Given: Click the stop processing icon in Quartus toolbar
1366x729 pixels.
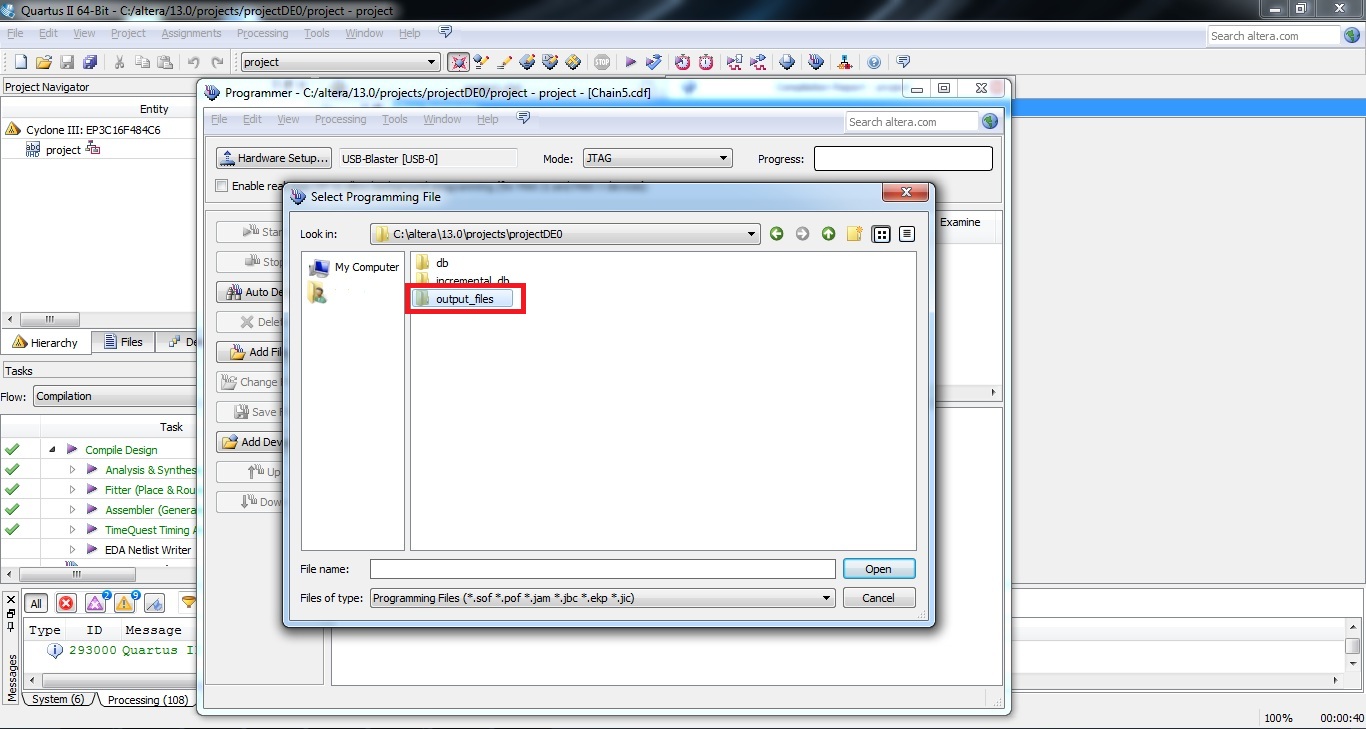Looking at the screenshot, I should tap(602, 62).
